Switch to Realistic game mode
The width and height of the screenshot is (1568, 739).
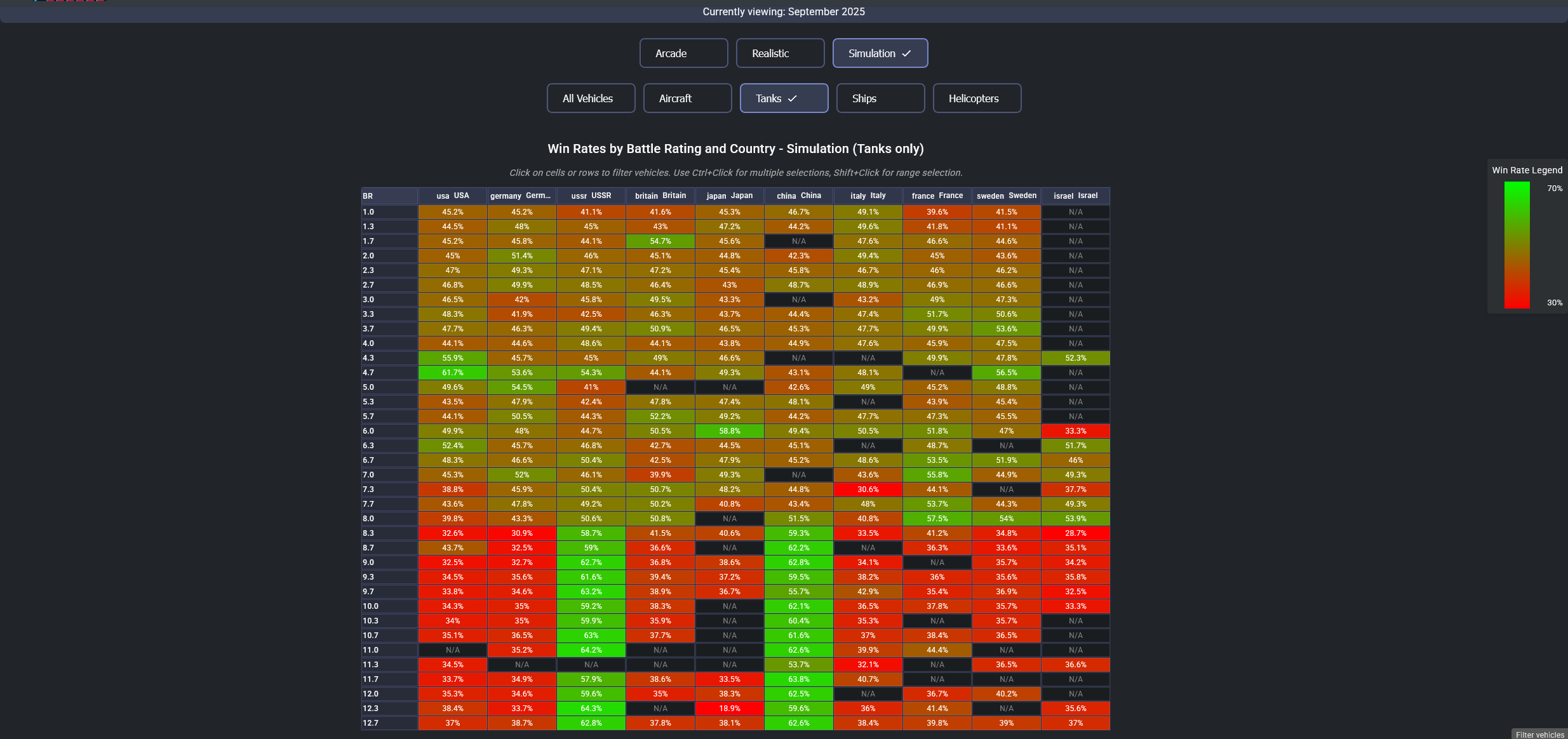click(x=780, y=53)
